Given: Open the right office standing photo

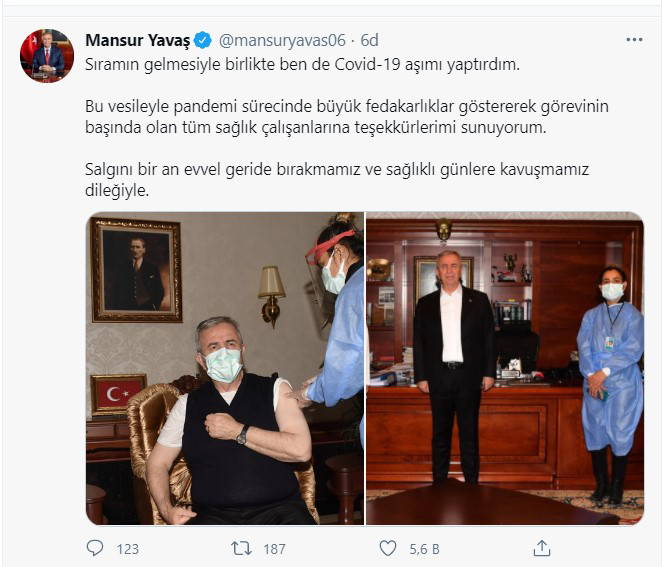Looking at the screenshot, I should pos(505,368).
